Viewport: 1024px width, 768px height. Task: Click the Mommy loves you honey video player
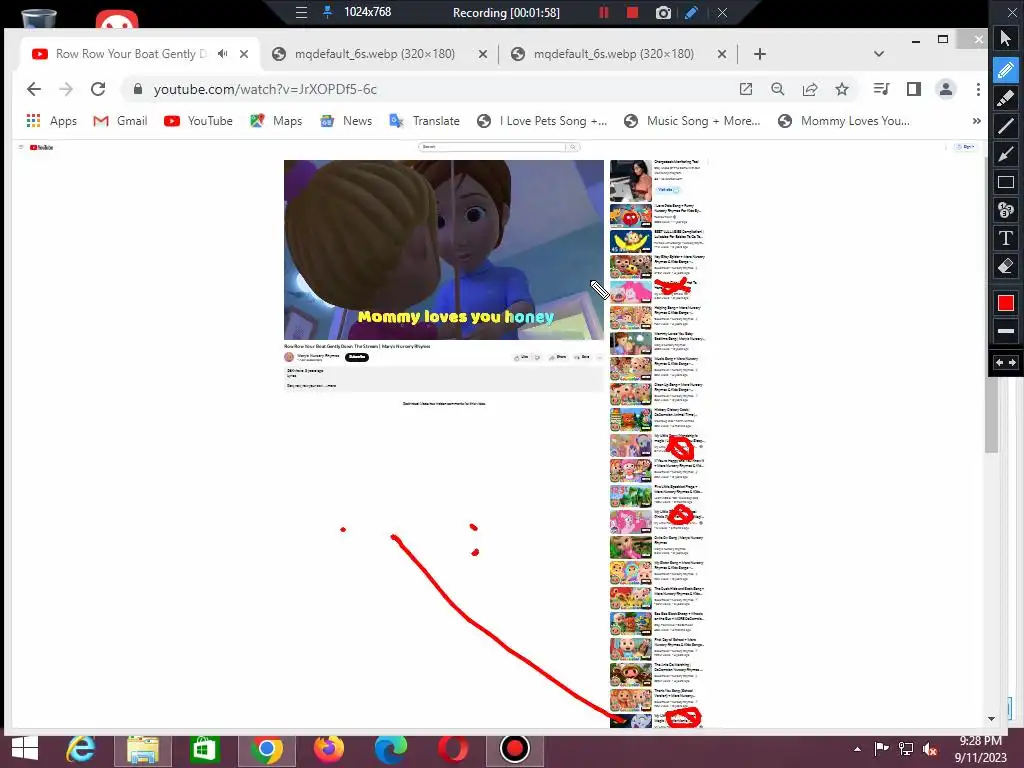(x=443, y=249)
